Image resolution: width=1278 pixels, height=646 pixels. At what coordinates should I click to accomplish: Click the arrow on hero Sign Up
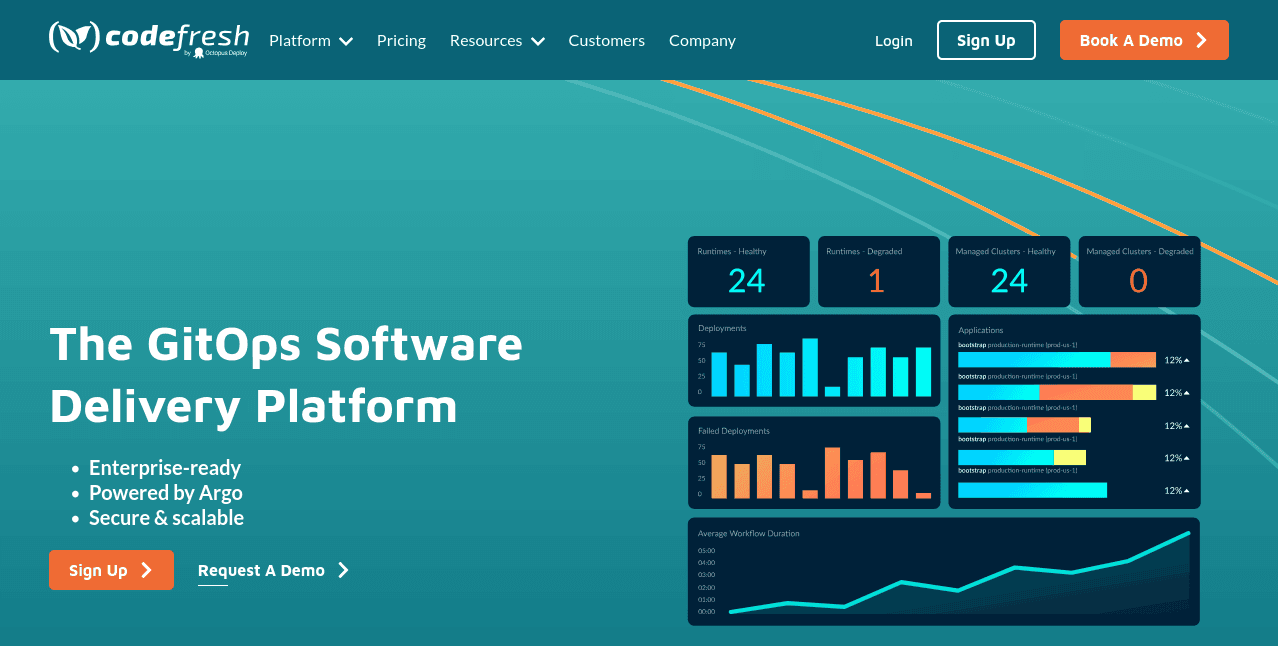[x=146, y=570]
